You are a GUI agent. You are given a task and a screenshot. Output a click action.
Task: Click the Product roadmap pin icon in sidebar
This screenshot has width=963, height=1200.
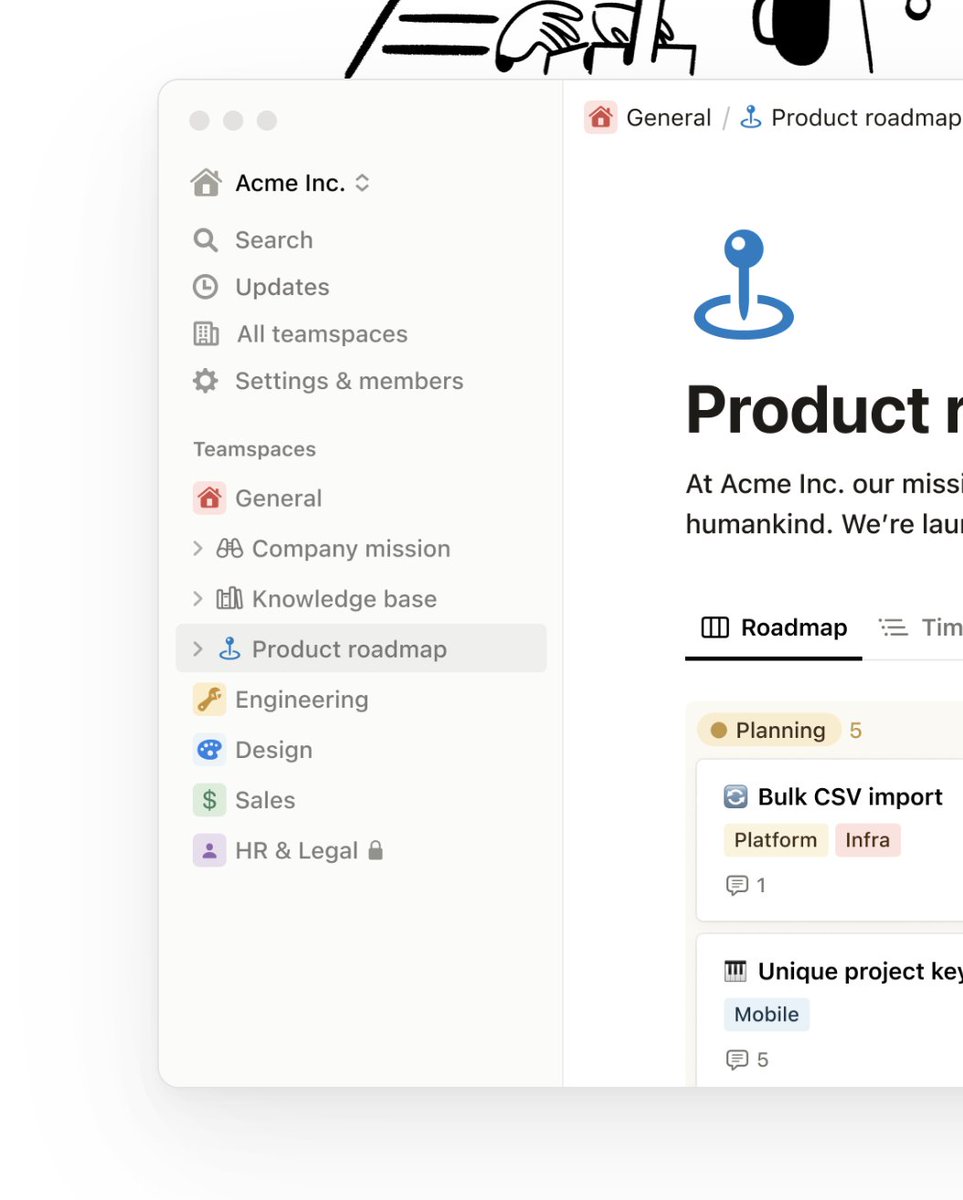click(x=230, y=648)
